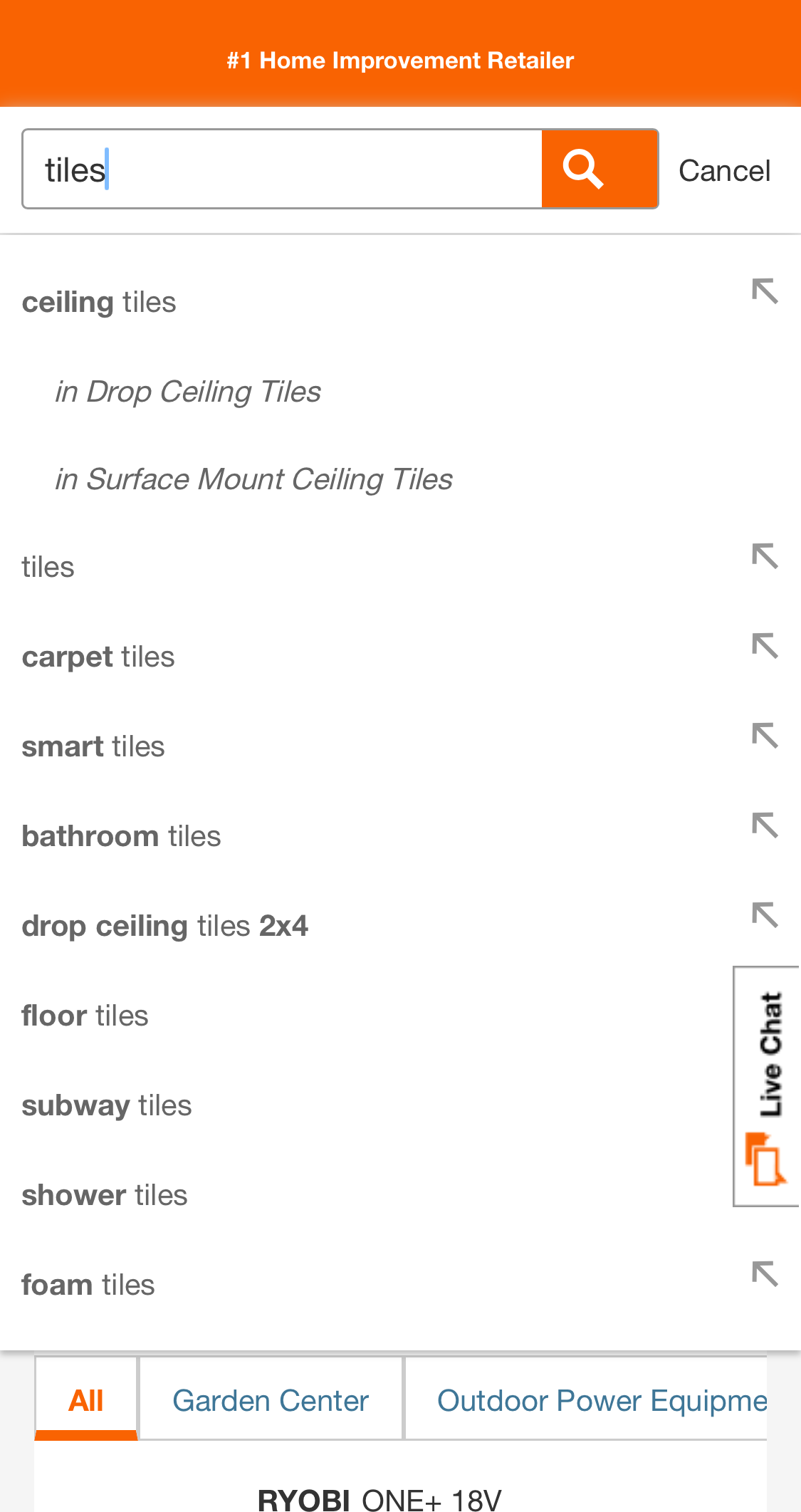Pick the shower tiles suggestion
This screenshot has width=801, height=1512.
[x=104, y=1194]
